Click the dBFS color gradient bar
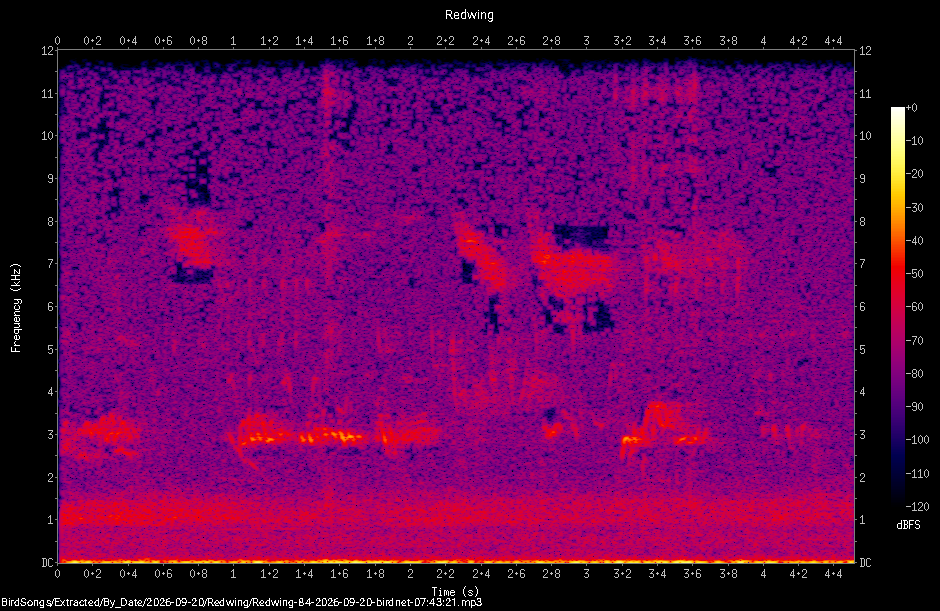The height and width of the screenshot is (611, 940). point(897,307)
